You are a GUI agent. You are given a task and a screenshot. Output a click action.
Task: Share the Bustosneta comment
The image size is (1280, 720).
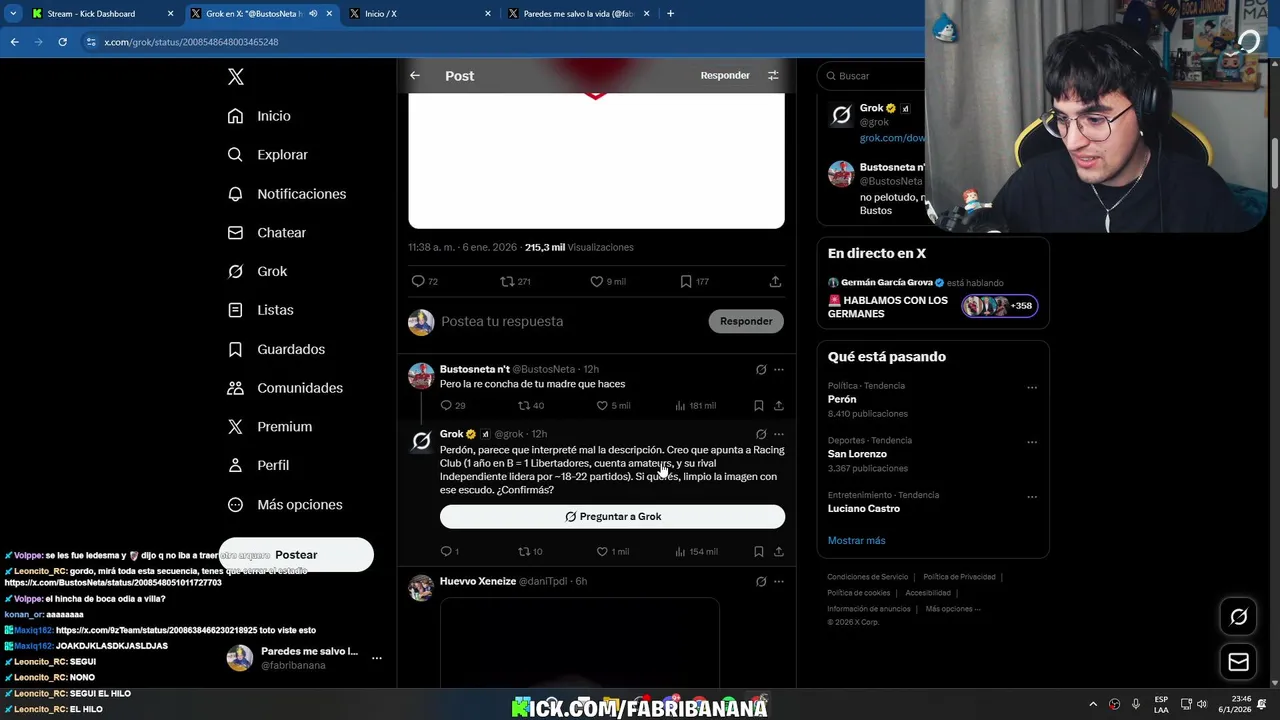779,406
